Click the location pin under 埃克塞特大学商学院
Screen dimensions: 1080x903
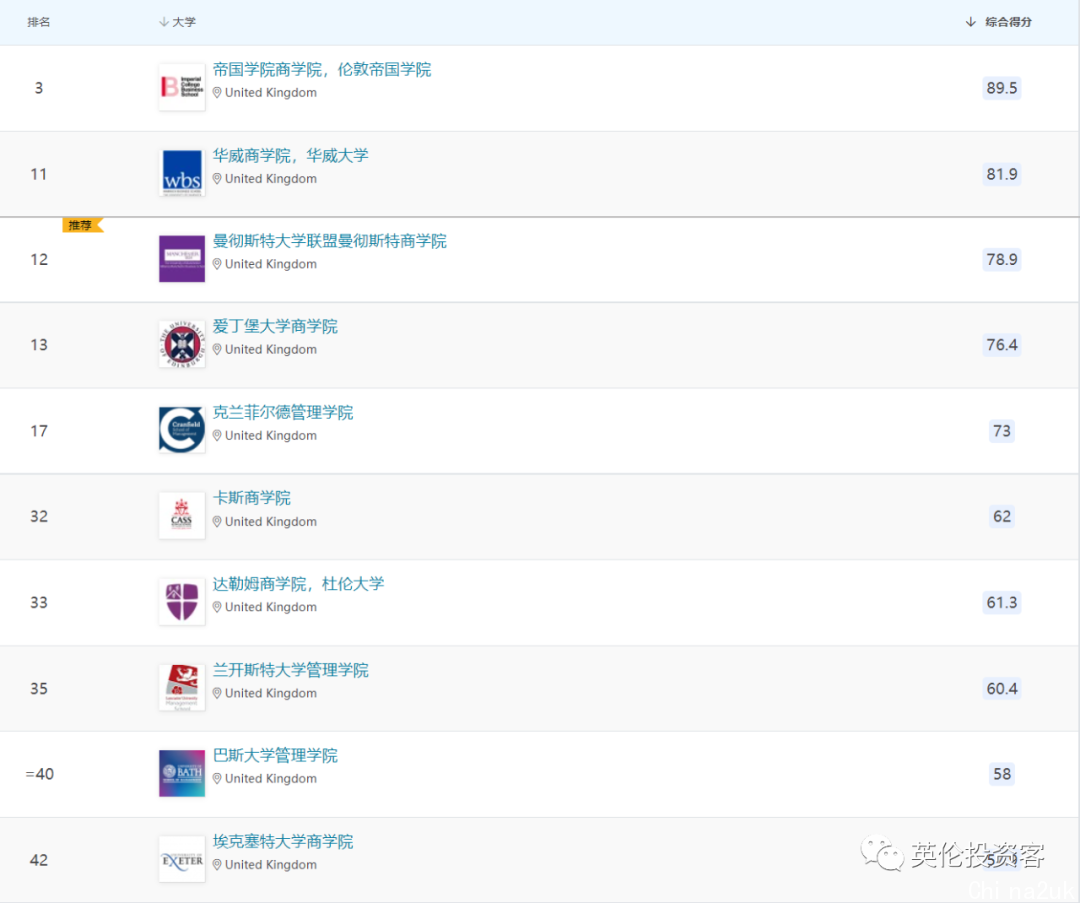(217, 864)
